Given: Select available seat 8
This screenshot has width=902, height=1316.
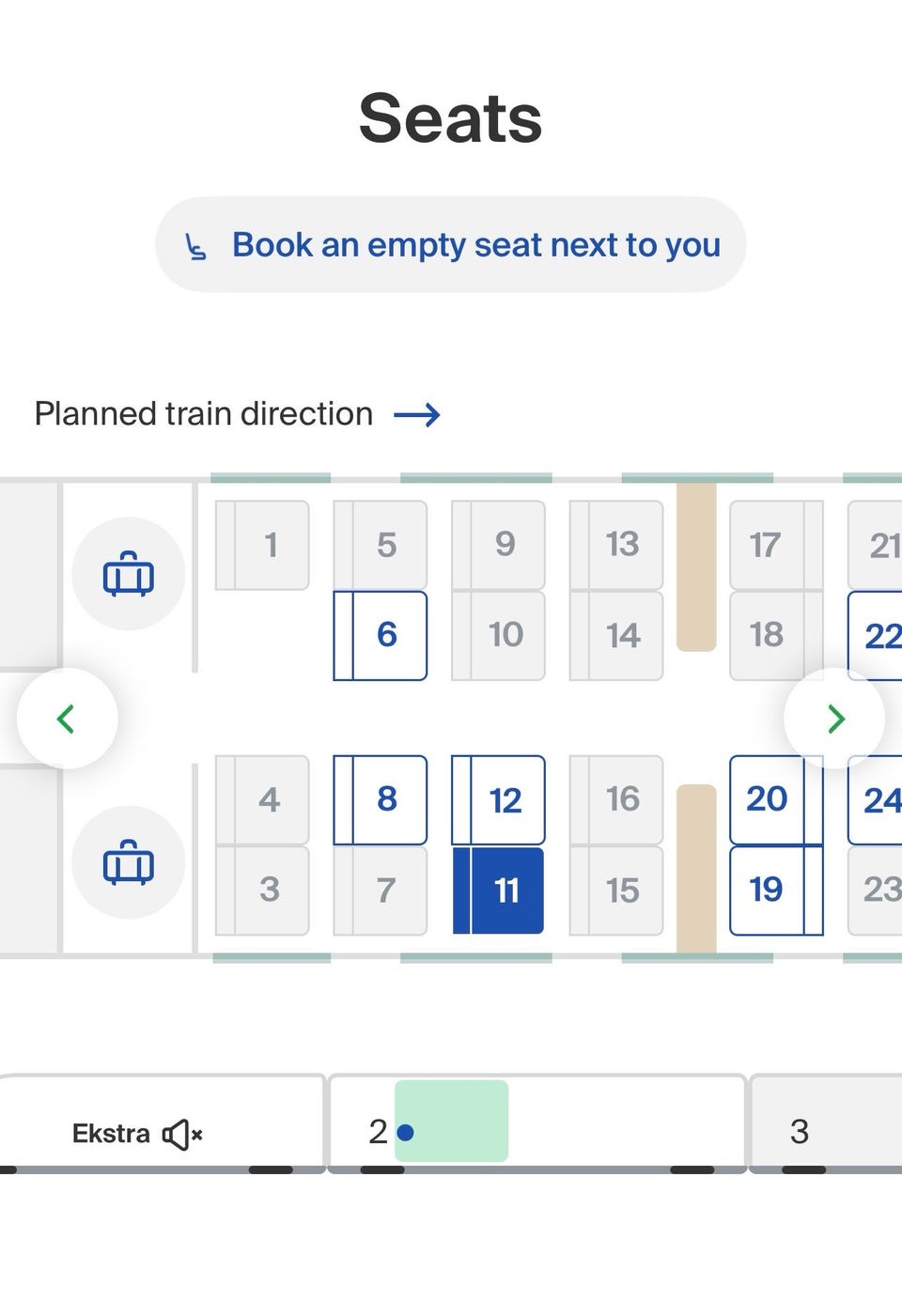Looking at the screenshot, I should point(381,799).
